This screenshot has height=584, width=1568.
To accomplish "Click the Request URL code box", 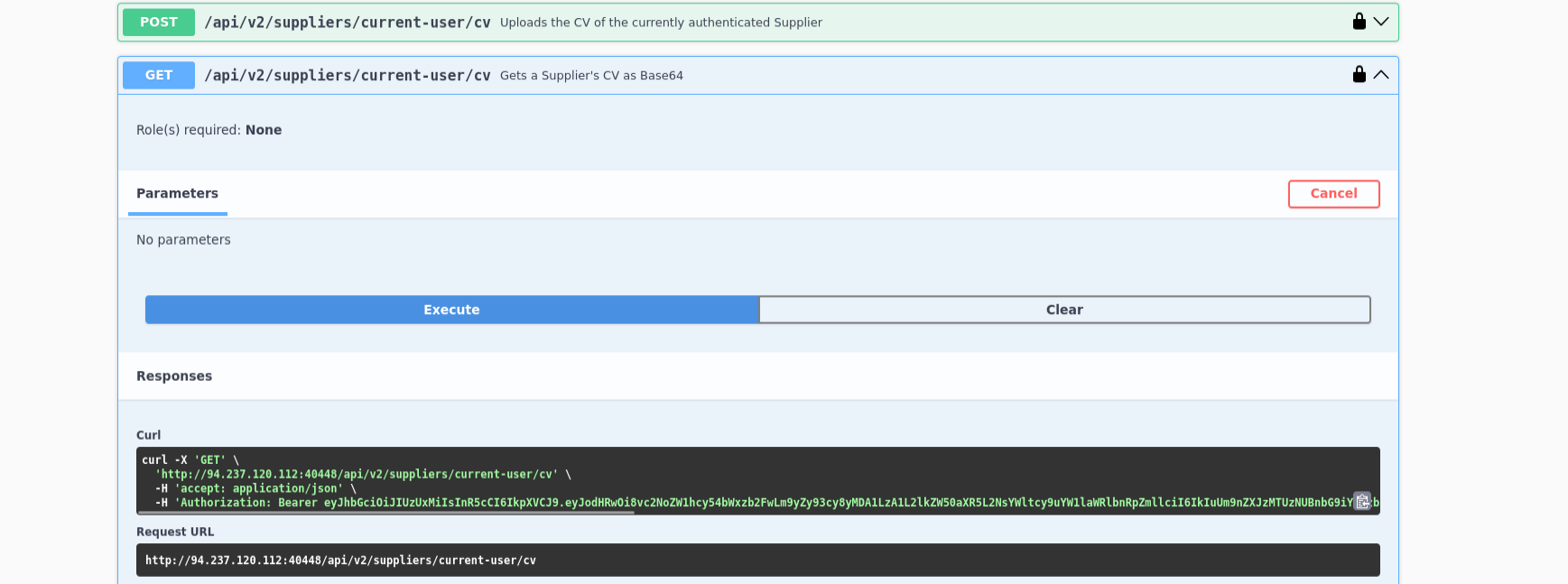I will (756, 561).
